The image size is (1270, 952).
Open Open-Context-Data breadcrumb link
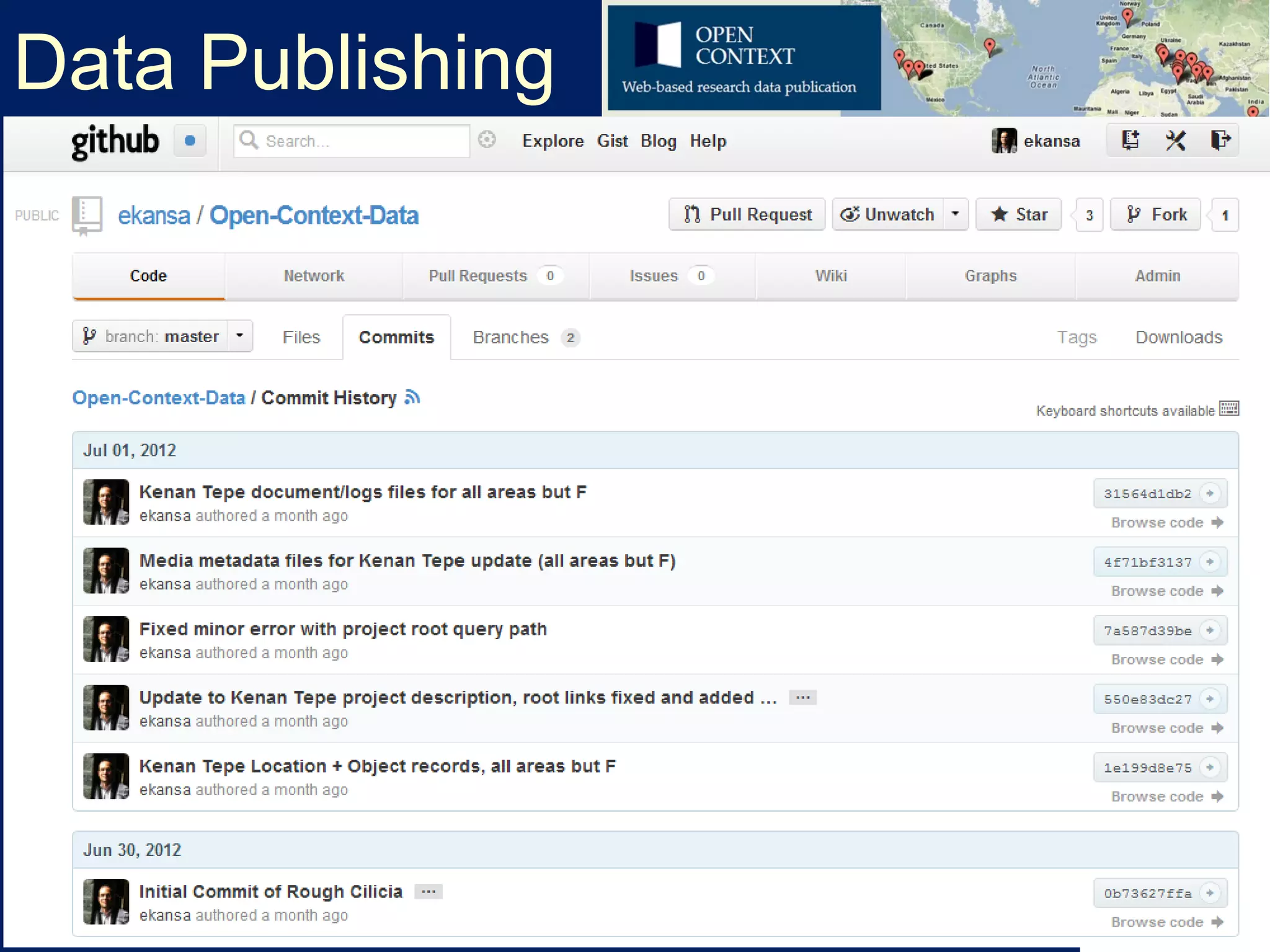coord(159,397)
